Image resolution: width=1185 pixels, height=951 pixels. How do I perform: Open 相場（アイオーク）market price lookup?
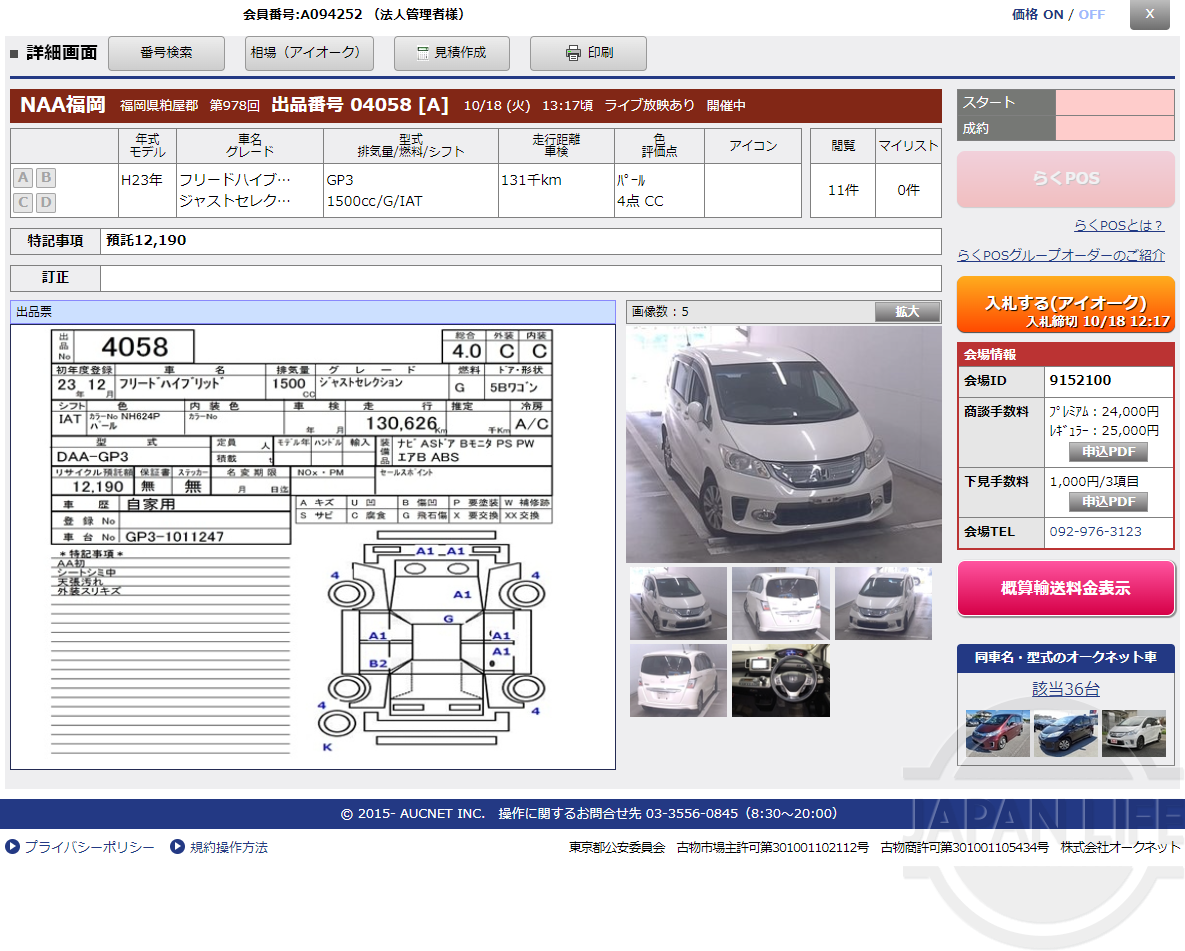(309, 53)
